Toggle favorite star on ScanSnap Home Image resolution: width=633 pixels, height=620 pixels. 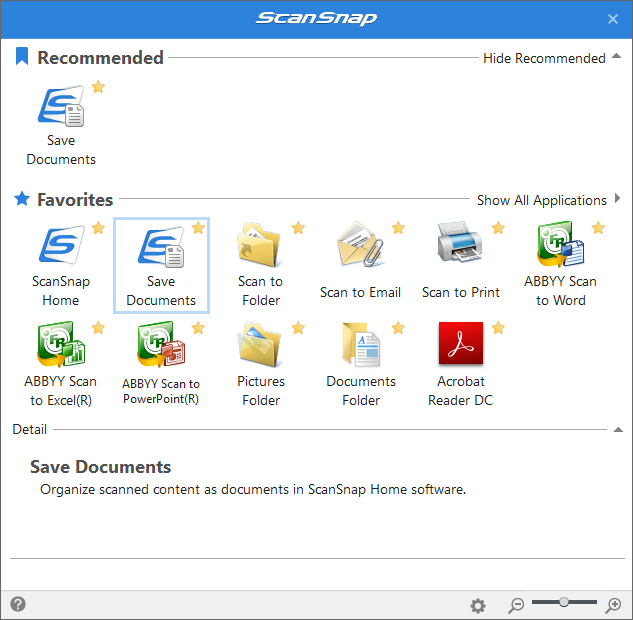98,228
